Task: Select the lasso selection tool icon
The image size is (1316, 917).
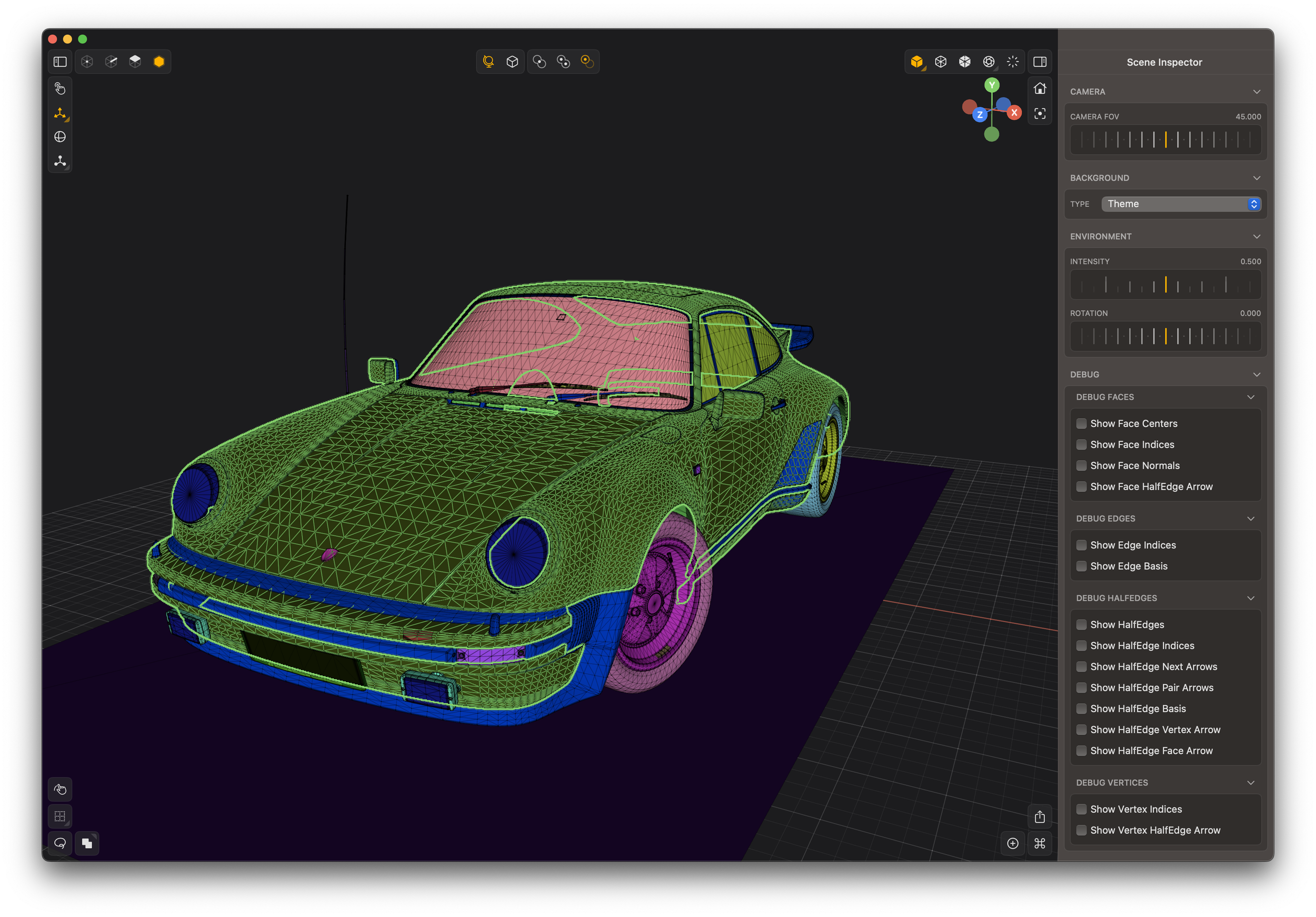Action: coord(60,843)
